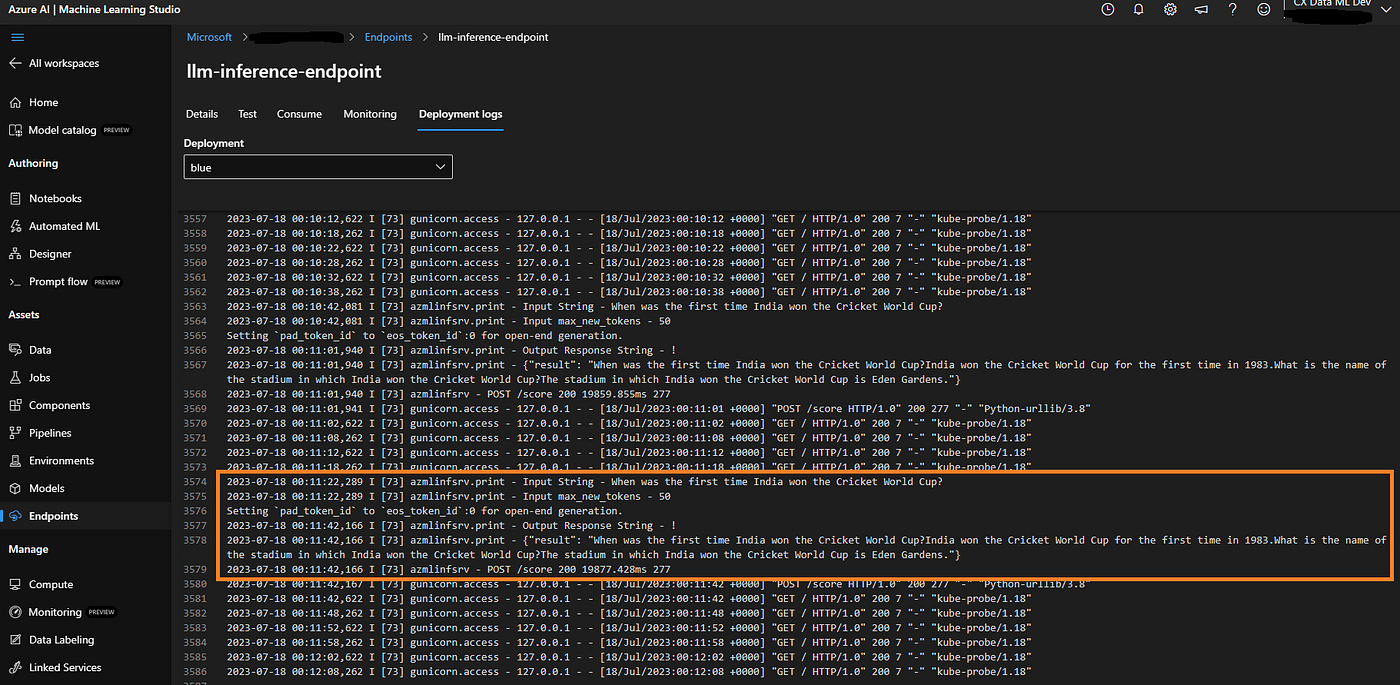Click the announcements megaphone icon
Screen dimensions: 1400x685
pos(1201,9)
